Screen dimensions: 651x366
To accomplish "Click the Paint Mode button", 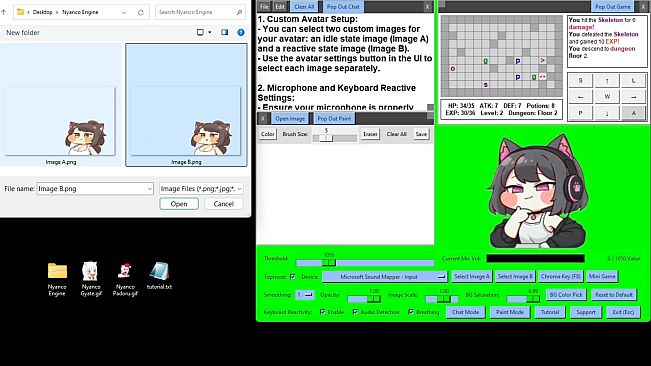I will [x=510, y=312].
